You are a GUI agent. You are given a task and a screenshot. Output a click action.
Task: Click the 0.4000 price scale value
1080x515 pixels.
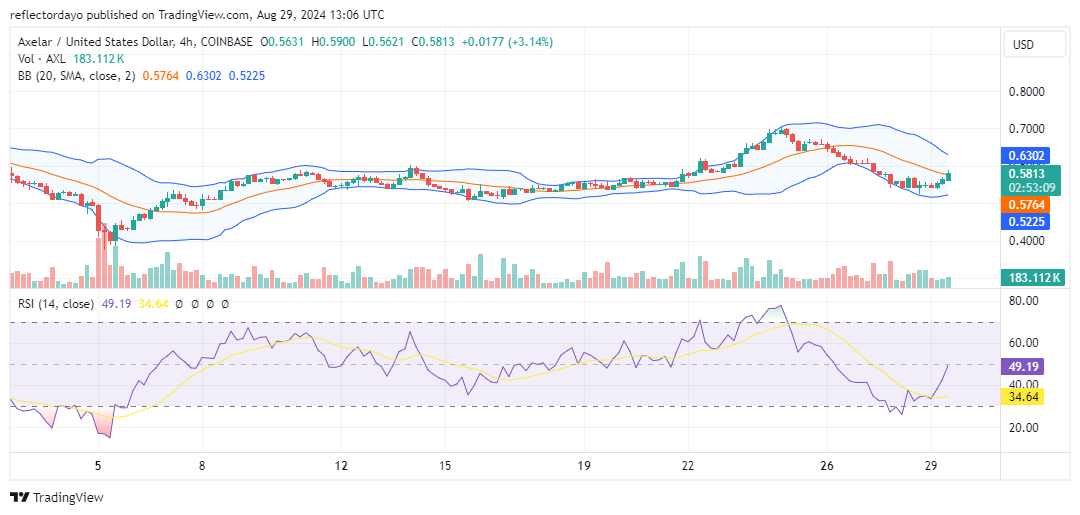click(1027, 241)
